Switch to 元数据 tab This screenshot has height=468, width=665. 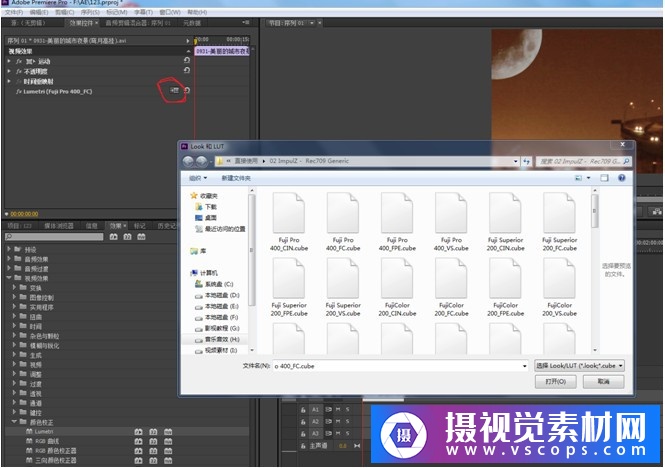[192, 22]
